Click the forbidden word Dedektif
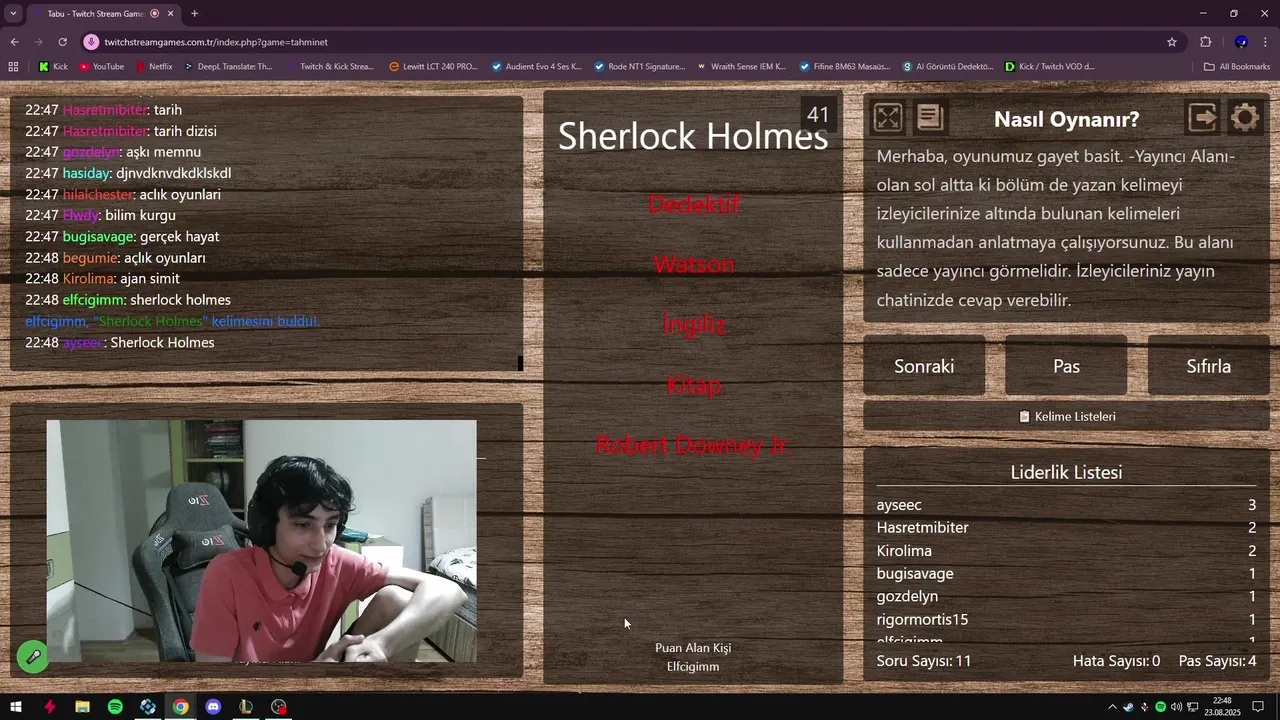The image size is (1280, 720). coord(694,204)
